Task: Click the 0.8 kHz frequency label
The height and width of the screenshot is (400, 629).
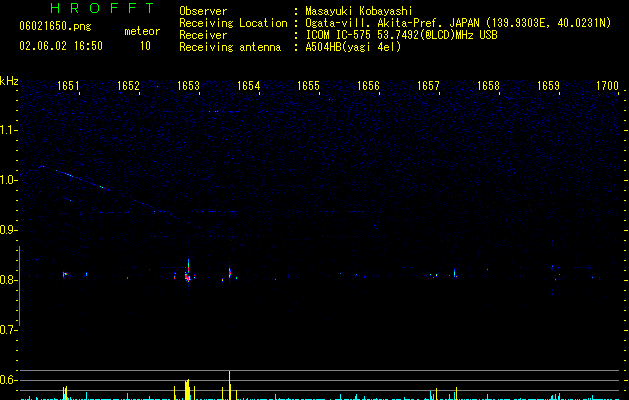Action: click(8, 280)
